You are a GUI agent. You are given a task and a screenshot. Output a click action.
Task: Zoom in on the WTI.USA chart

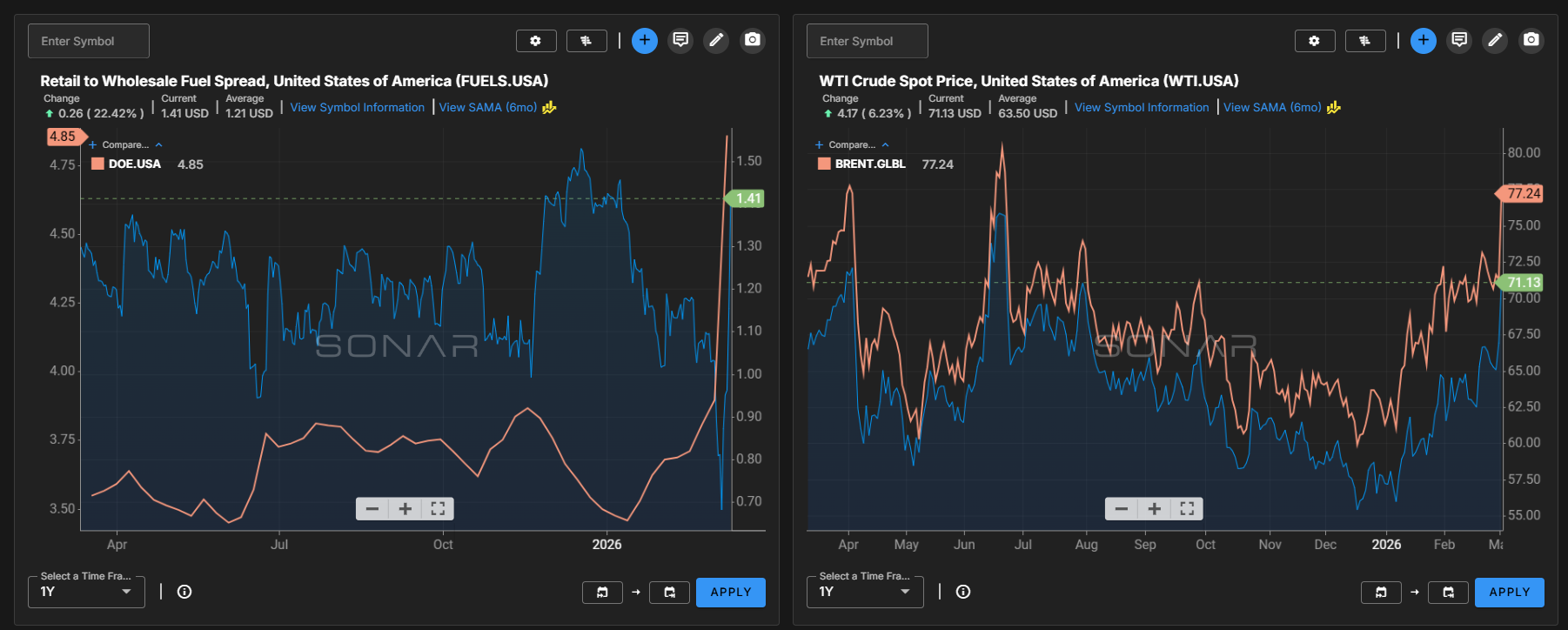point(1155,509)
